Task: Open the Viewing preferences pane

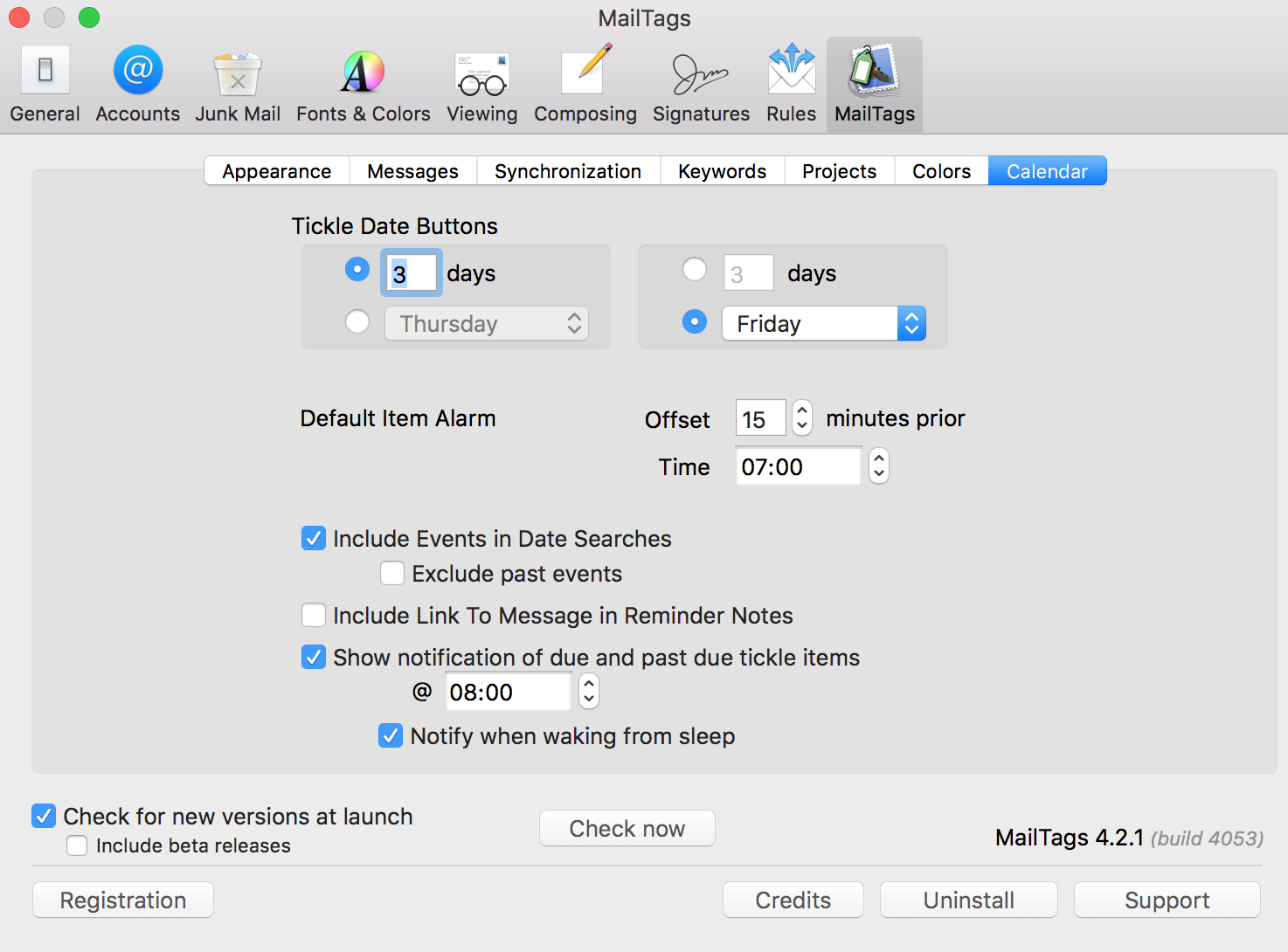Action: coord(481,85)
